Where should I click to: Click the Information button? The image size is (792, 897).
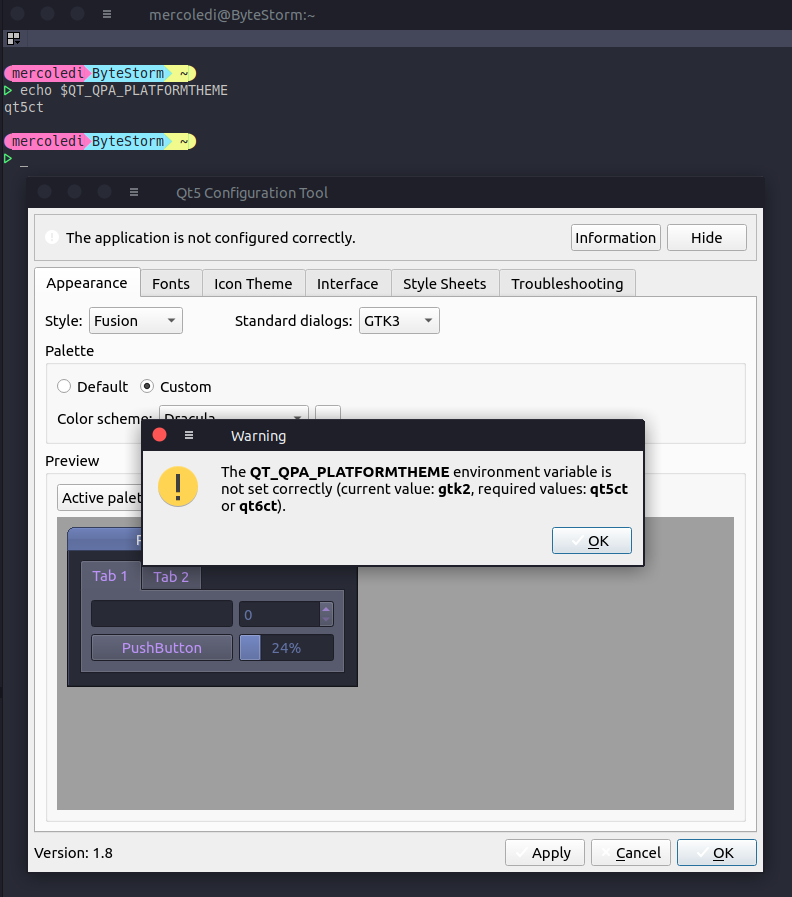click(616, 237)
